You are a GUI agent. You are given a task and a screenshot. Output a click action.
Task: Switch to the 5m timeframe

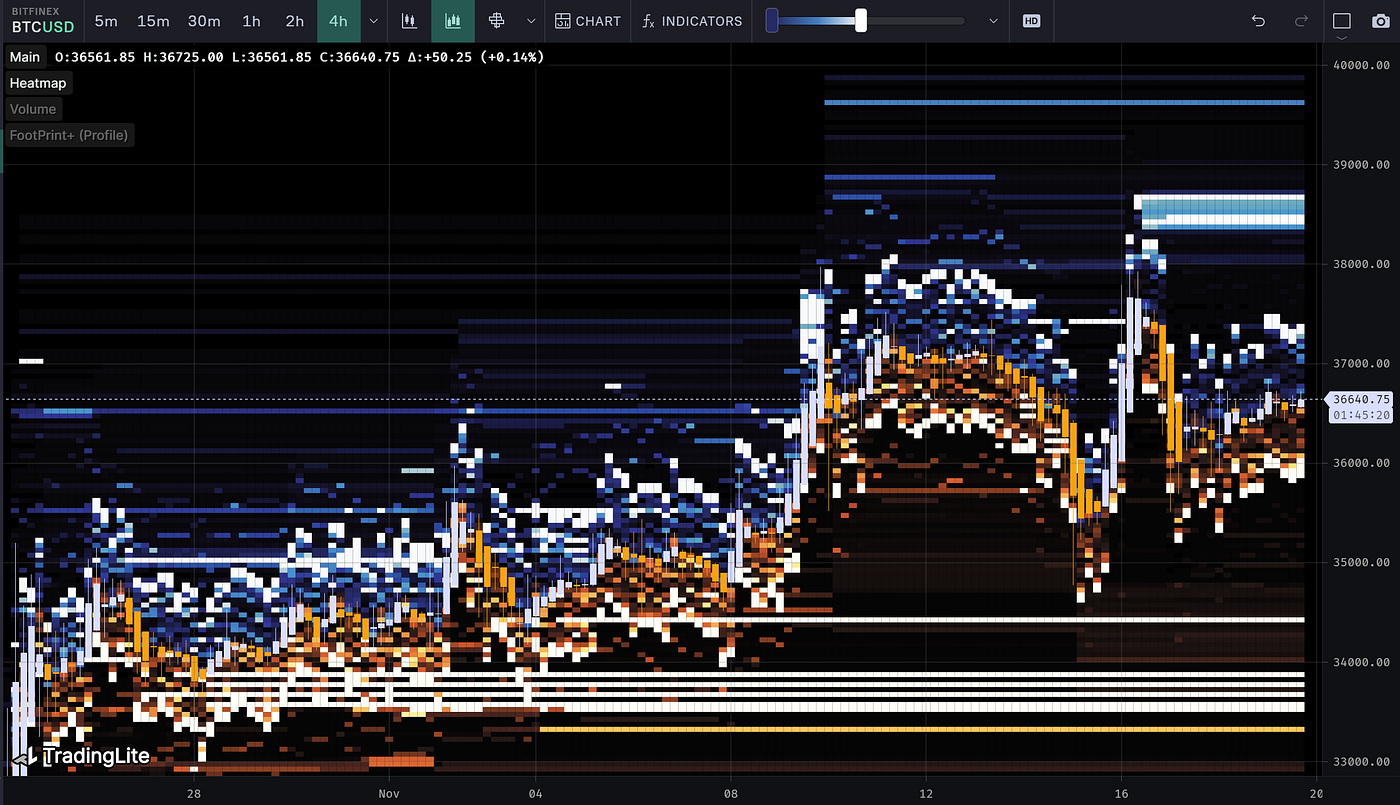106,21
